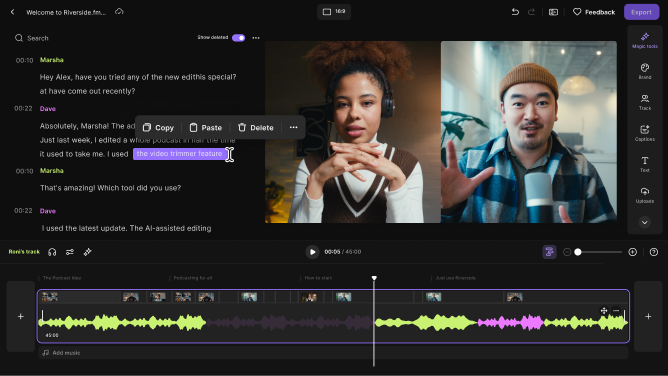Screen dimensions: 668x376
Task: Click the line "That's amazing! Which tool did you use?"
Action: pos(110,188)
